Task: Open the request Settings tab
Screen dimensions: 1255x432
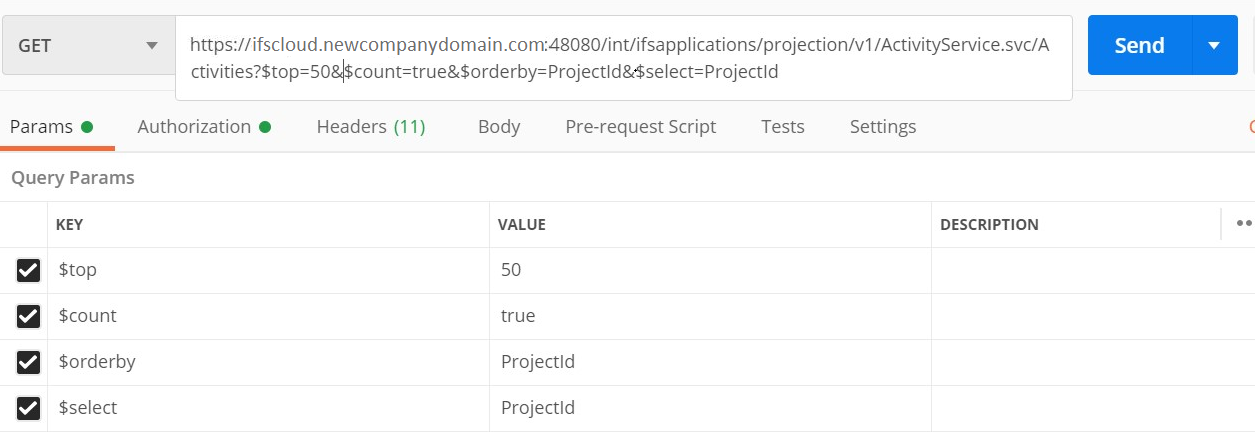Action: pos(882,127)
